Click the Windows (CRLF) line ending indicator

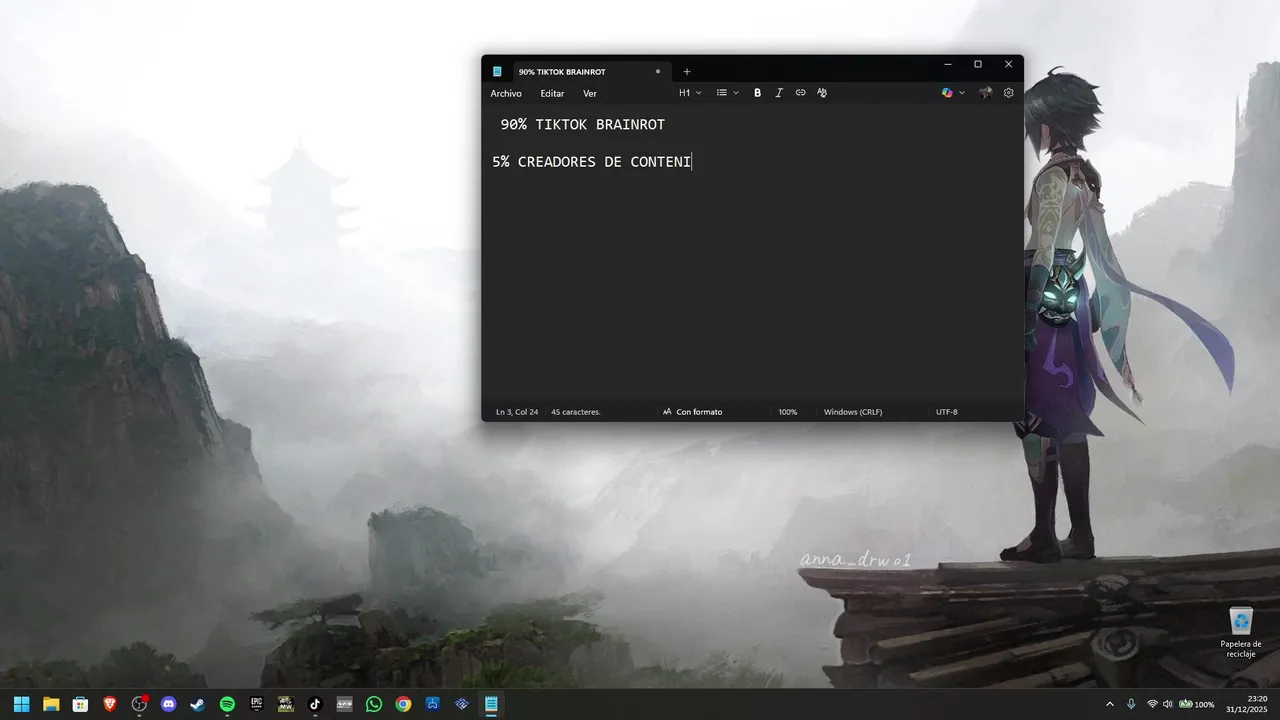(x=853, y=412)
